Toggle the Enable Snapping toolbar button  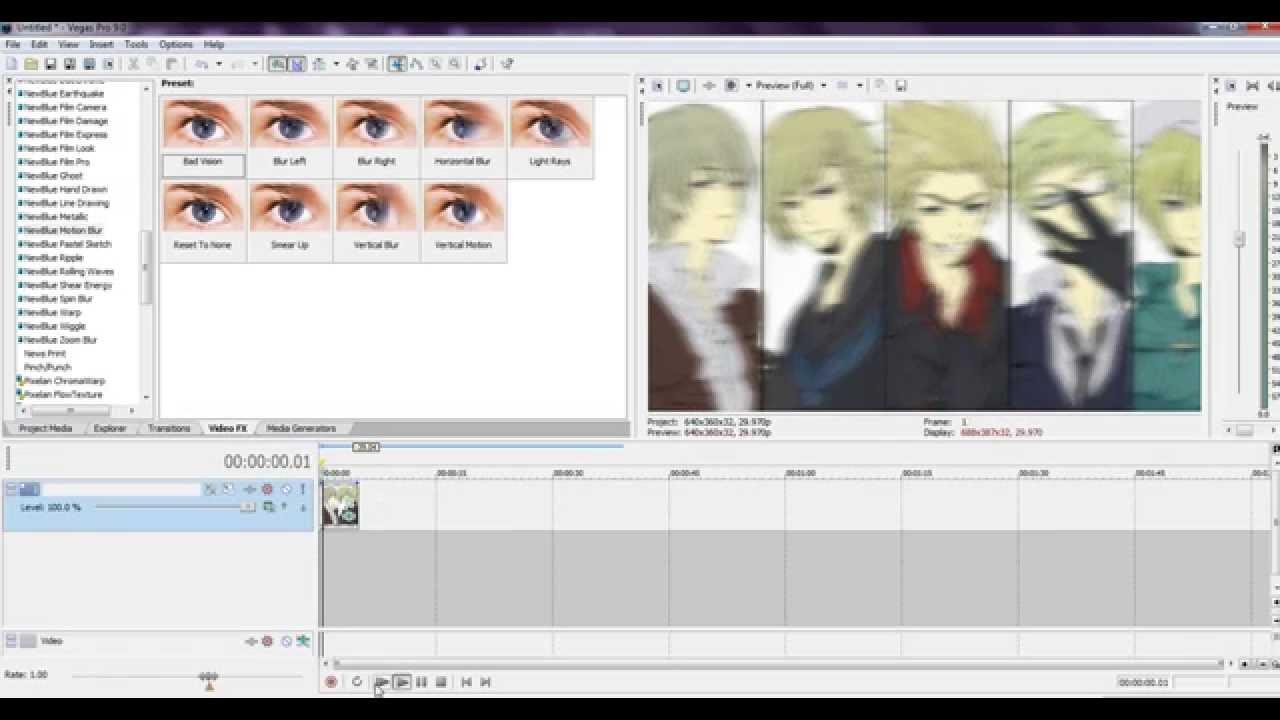277,64
